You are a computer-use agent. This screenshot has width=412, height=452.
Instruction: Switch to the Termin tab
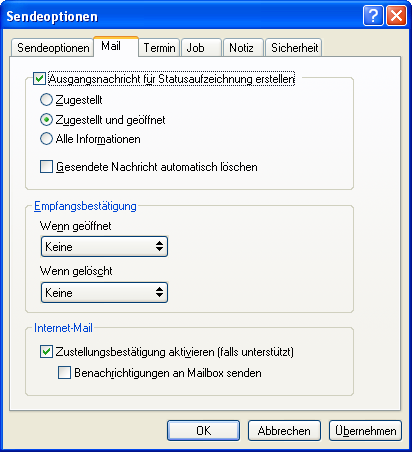coord(159,48)
